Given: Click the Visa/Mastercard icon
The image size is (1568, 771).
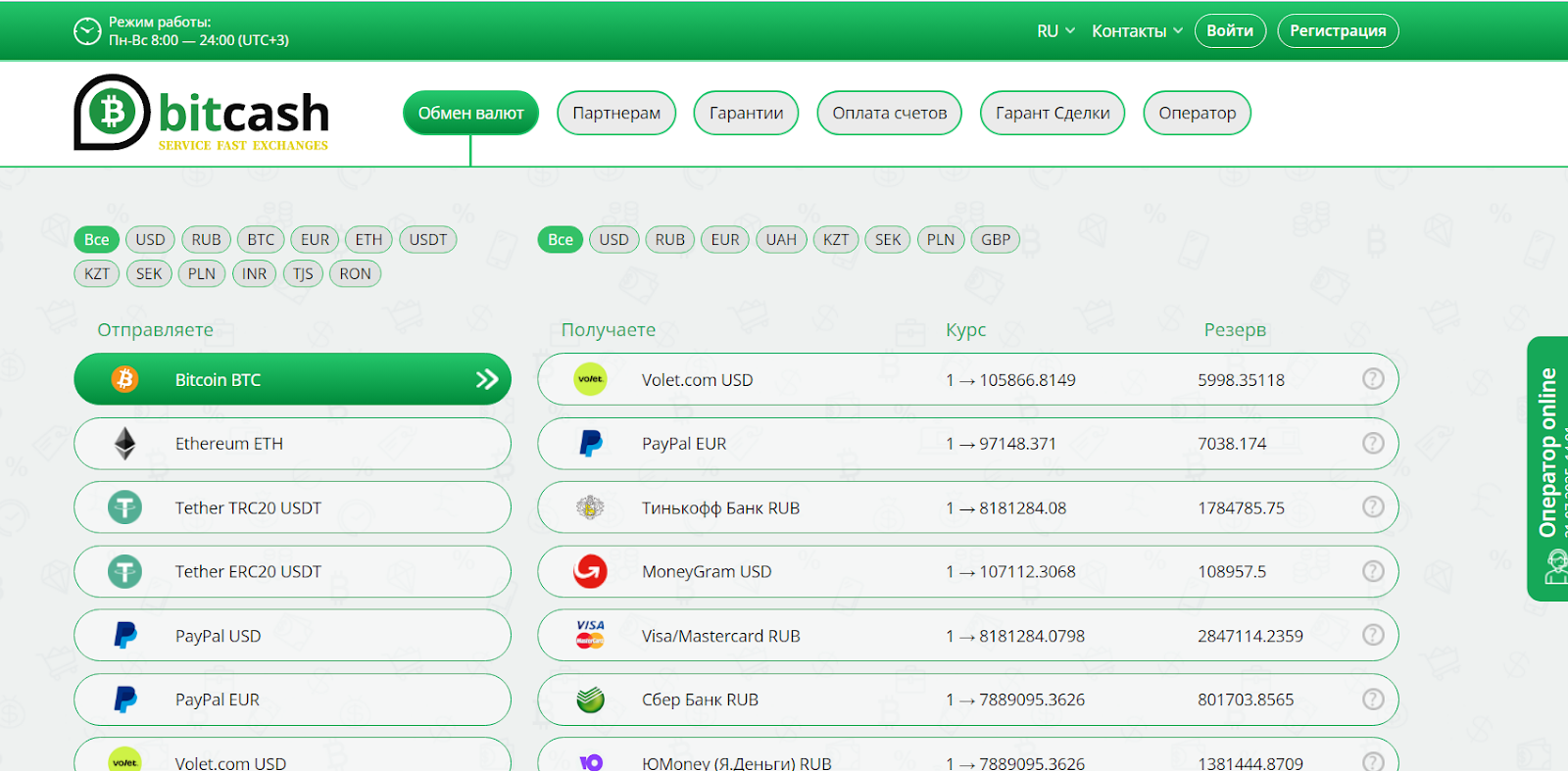Looking at the screenshot, I should tap(590, 635).
